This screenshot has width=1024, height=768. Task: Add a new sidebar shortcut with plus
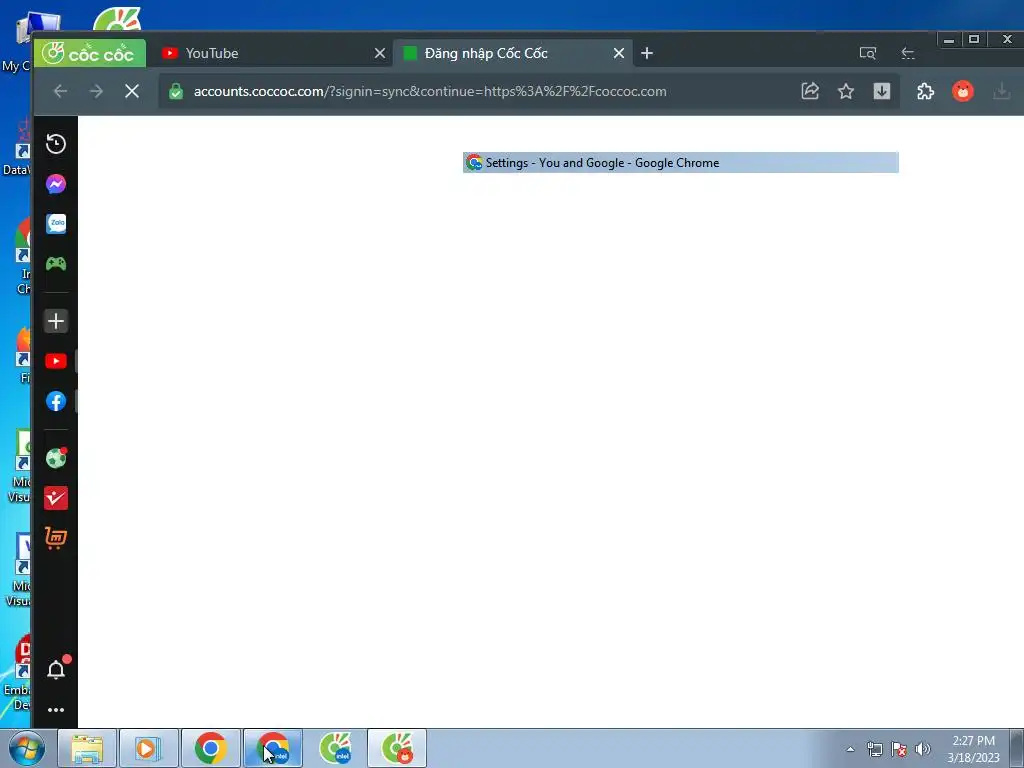56,321
